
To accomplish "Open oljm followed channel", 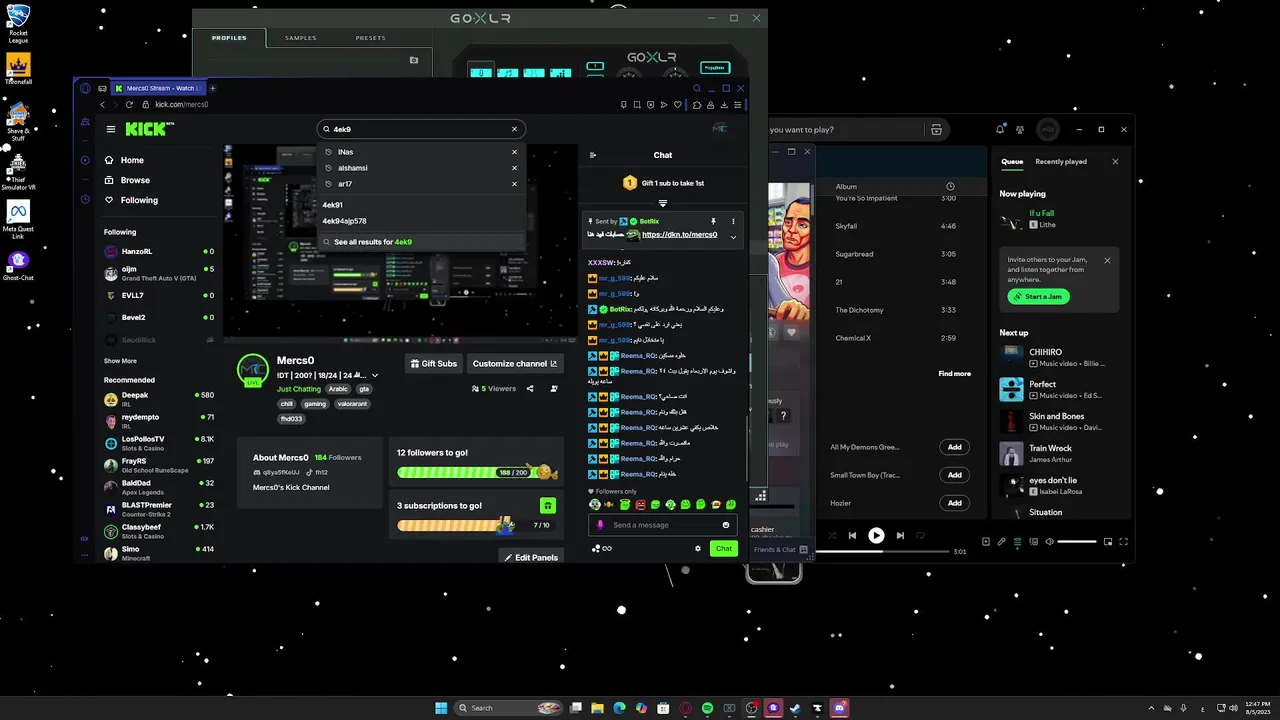I will click(x=158, y=273).
